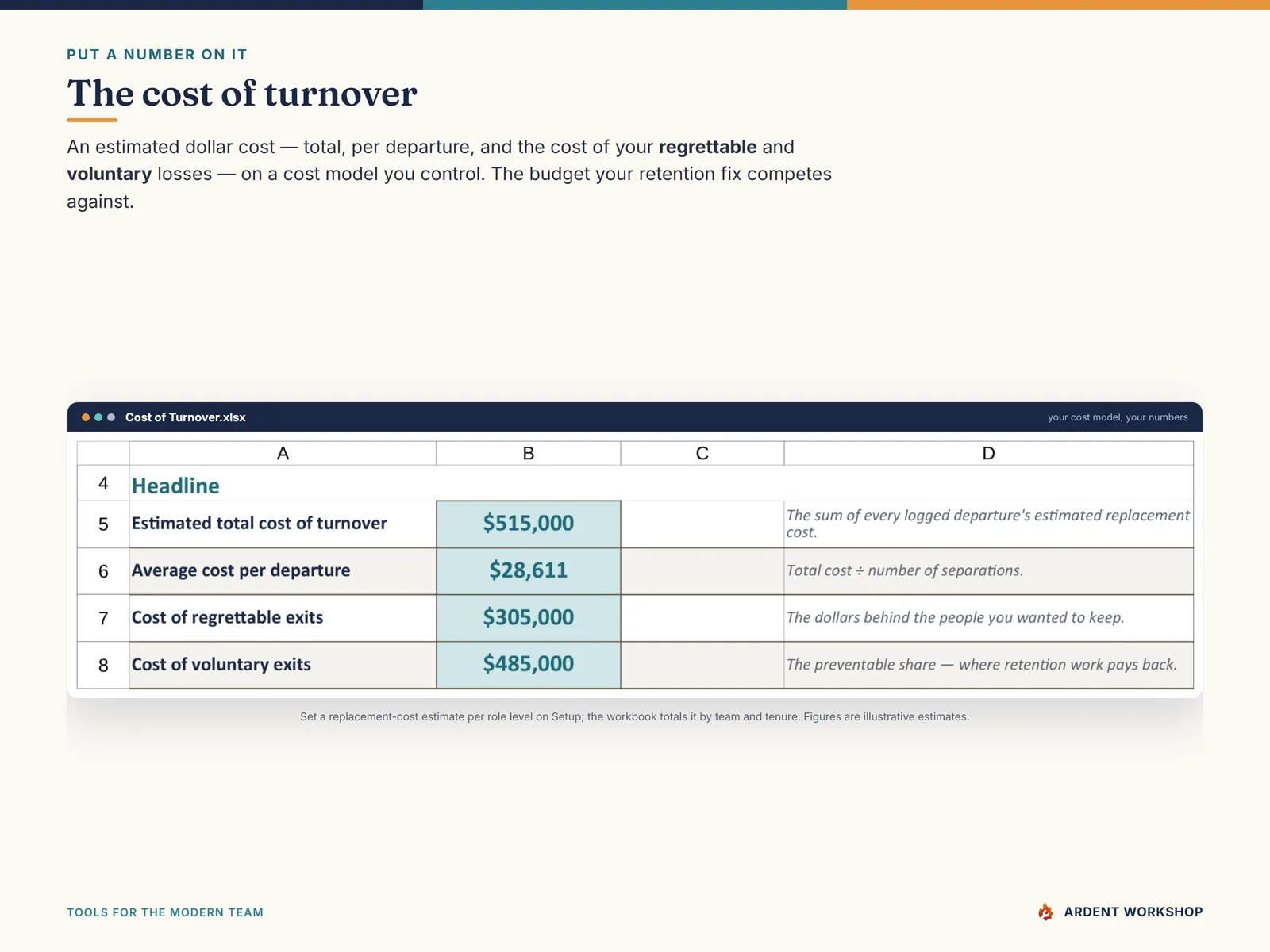The height and width of the screenshot is (952, 1270).
Task: Click the 'Cost of Turnover.xlsx' file title
Action: (186, 417)
